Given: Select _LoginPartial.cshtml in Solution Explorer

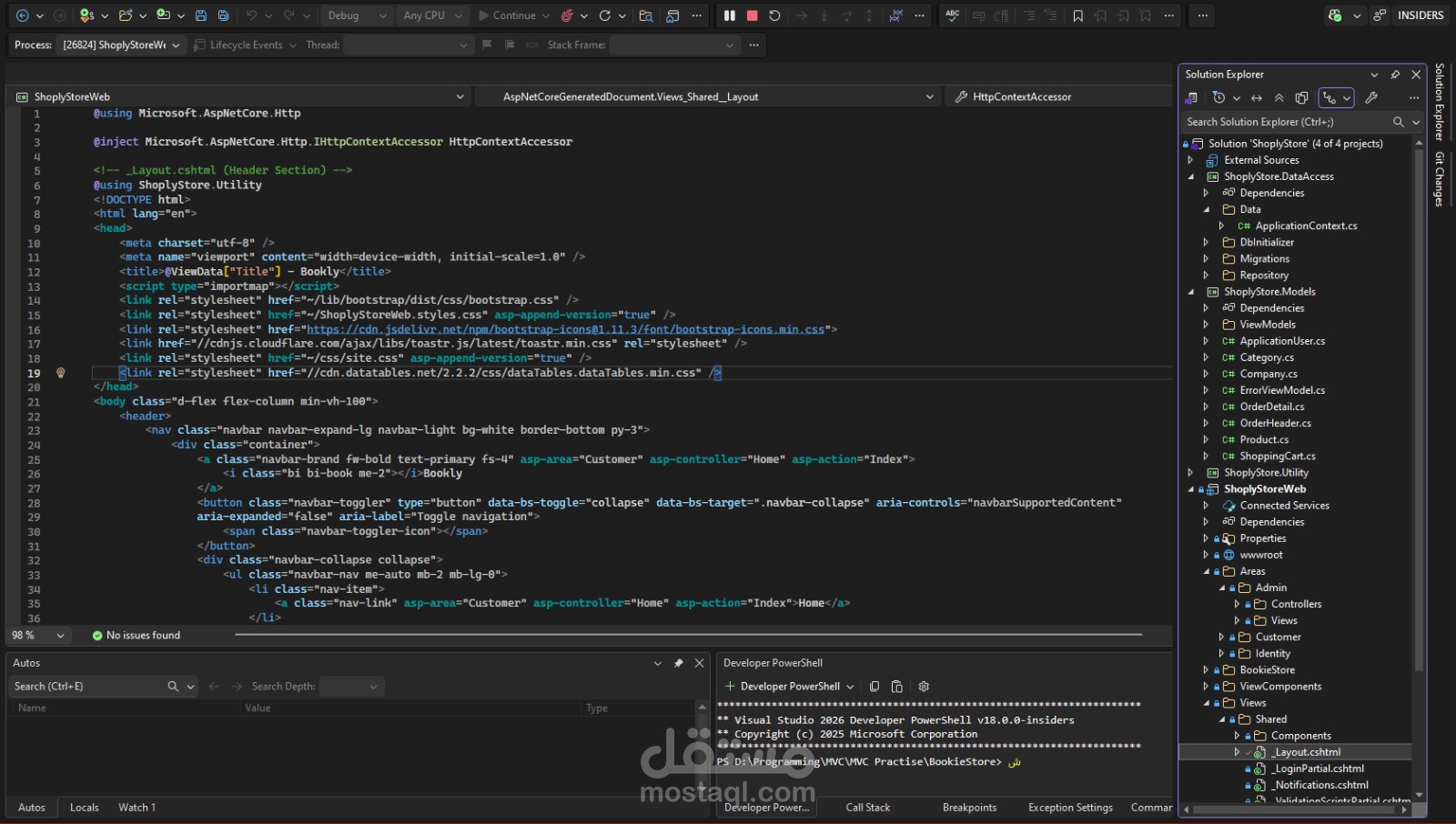Looking at the screenshot, I should 1318,769.
